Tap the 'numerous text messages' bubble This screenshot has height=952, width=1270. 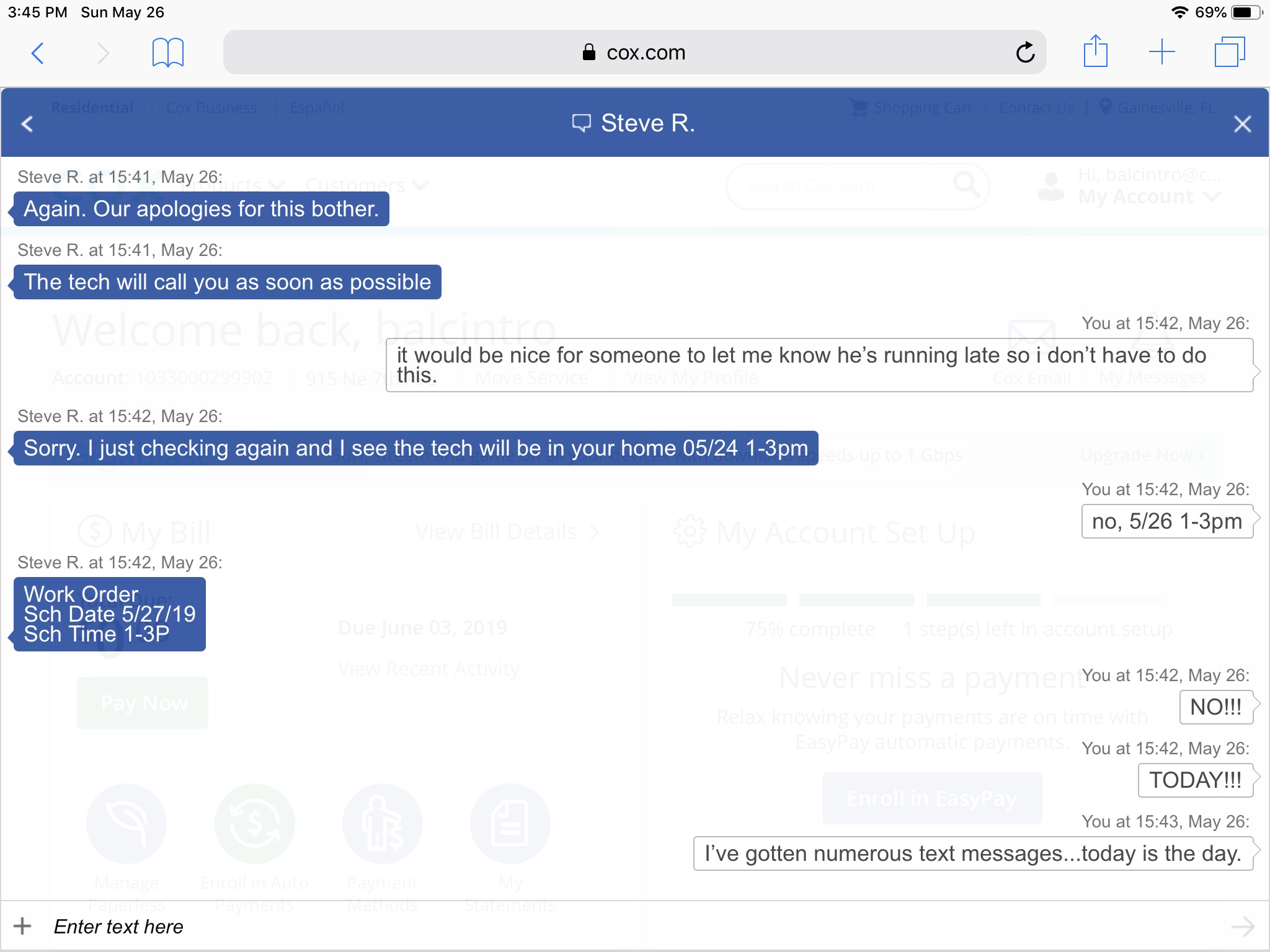coord(972,853)
